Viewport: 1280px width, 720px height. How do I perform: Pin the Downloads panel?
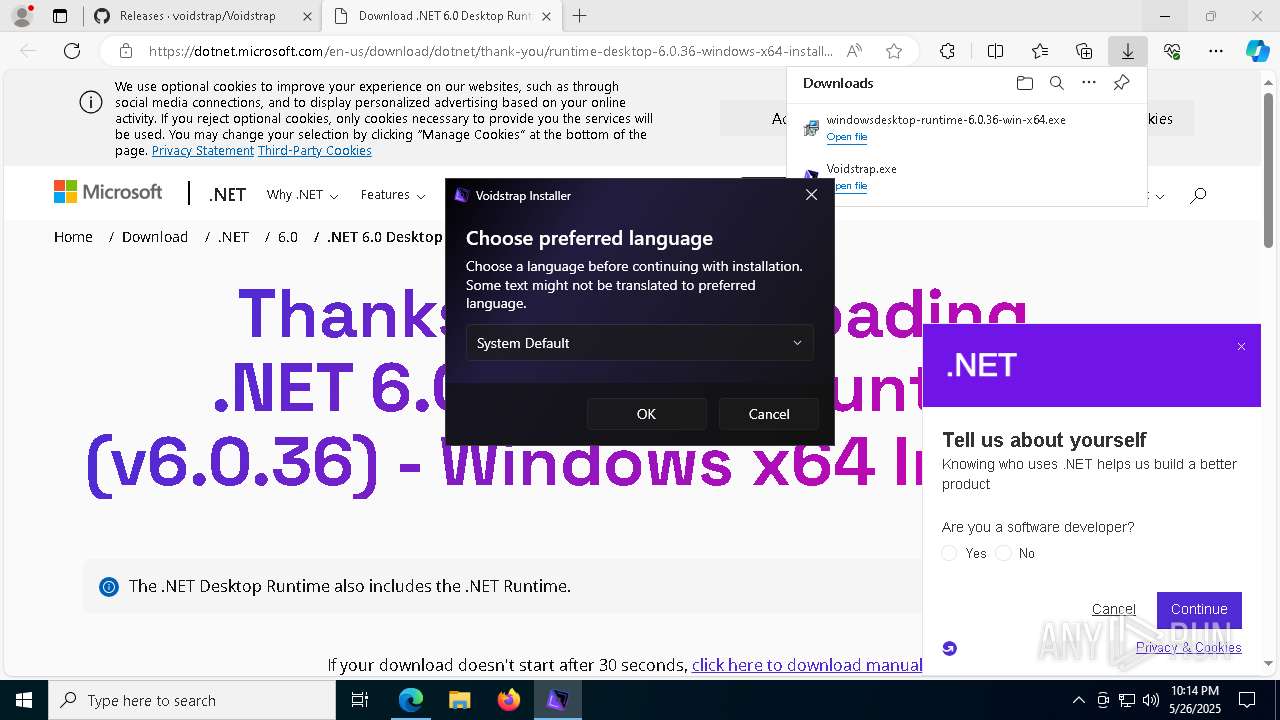click(1121, 83)
